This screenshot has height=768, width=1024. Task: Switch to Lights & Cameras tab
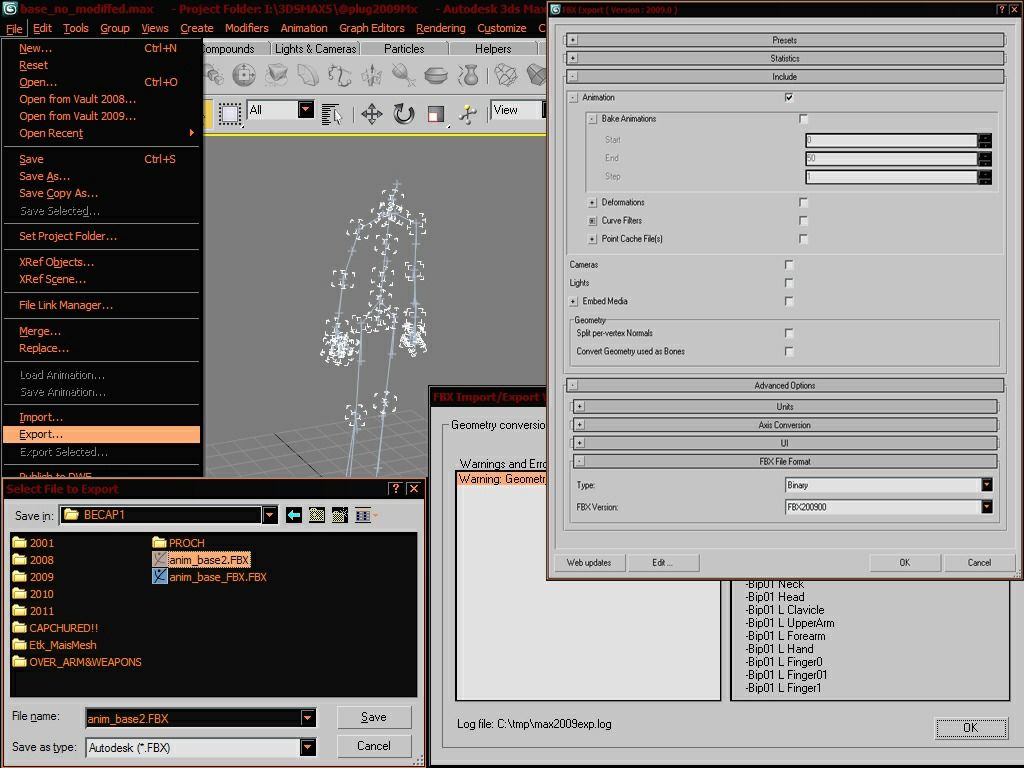click(315, 48)
